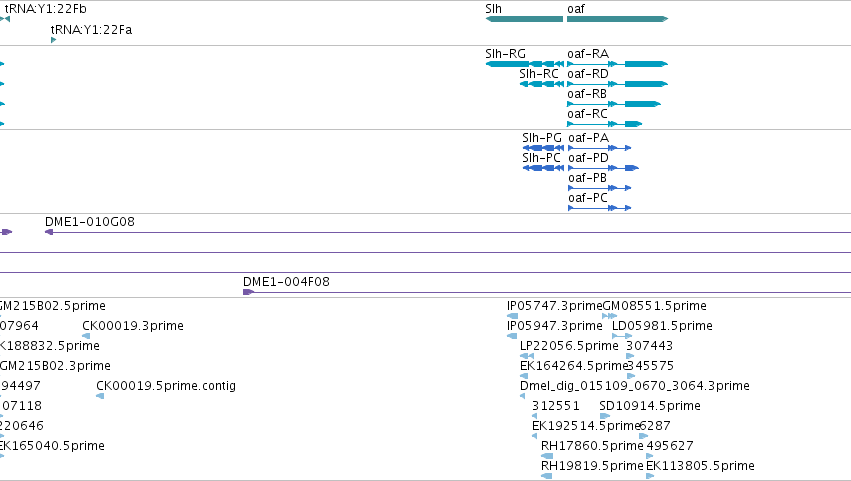The image size is (851, 481).
Task: Open the RH19819.5prime EST label
Action: pyautogui.click(x=592, y=466)
